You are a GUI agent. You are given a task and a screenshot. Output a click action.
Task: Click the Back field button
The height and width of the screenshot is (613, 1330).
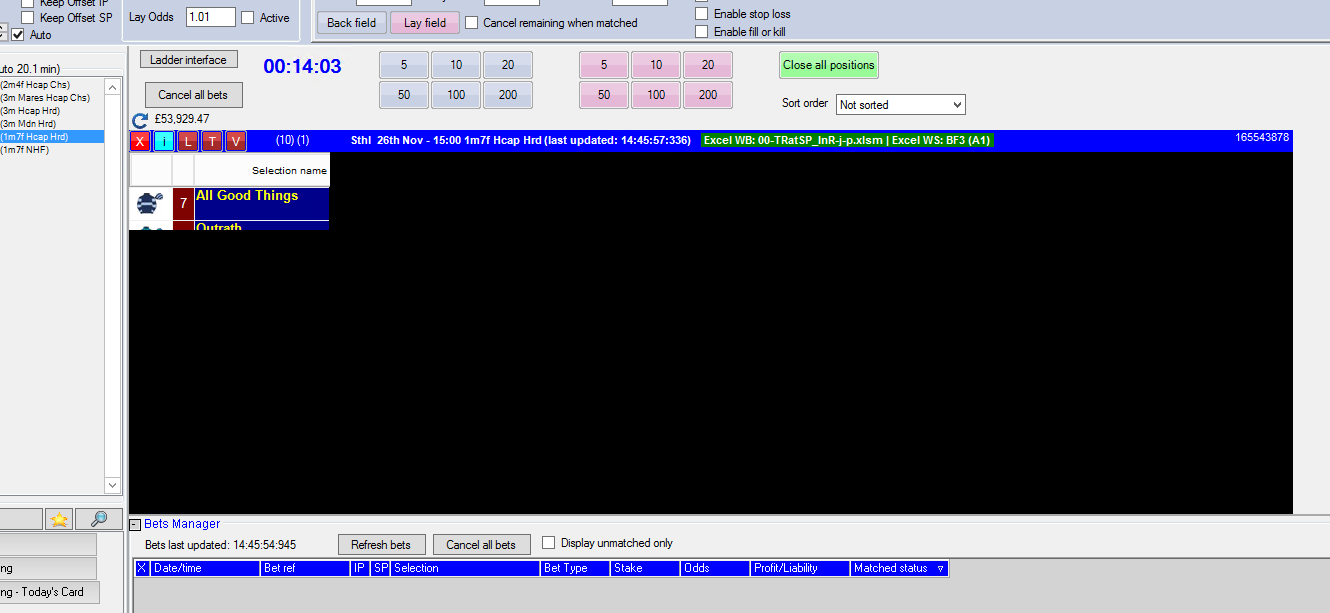click(x=352, y=23)
